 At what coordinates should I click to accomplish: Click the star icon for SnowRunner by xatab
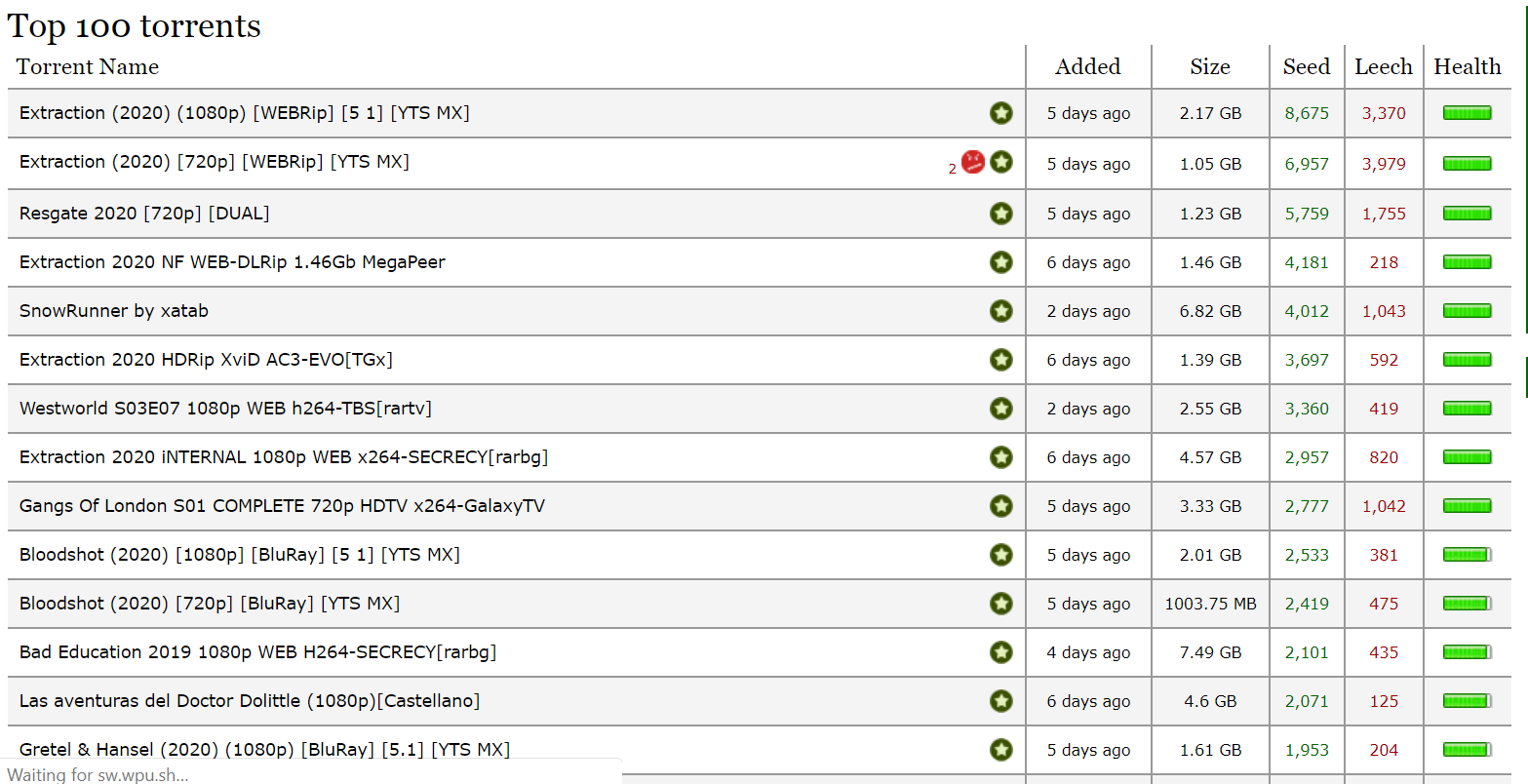(1001, 311)
